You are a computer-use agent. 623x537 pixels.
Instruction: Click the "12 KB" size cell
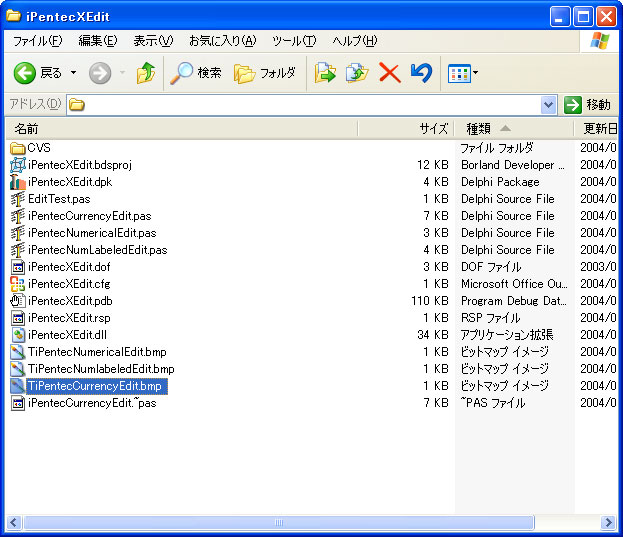[433, 165]
